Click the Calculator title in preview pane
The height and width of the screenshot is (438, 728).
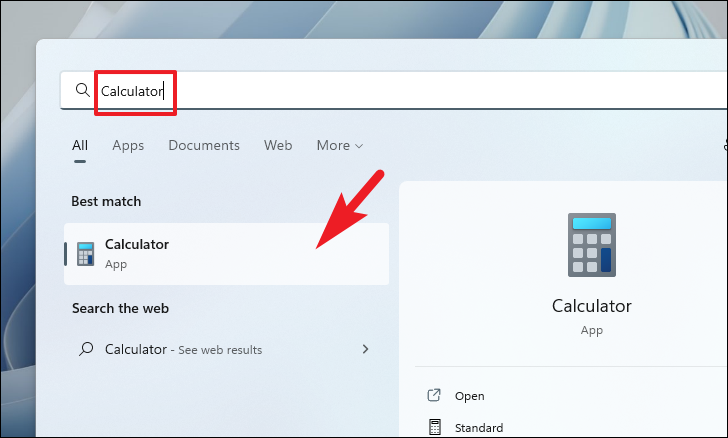[592, 306]
